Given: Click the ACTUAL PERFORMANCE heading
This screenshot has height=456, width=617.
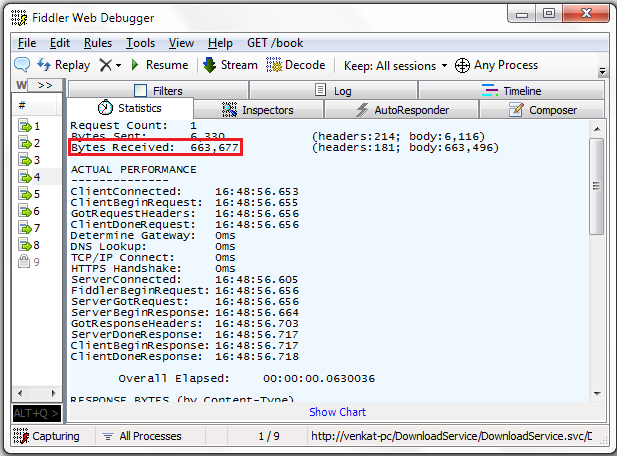Looking at the screenshot, I should (x=133, y=170).
